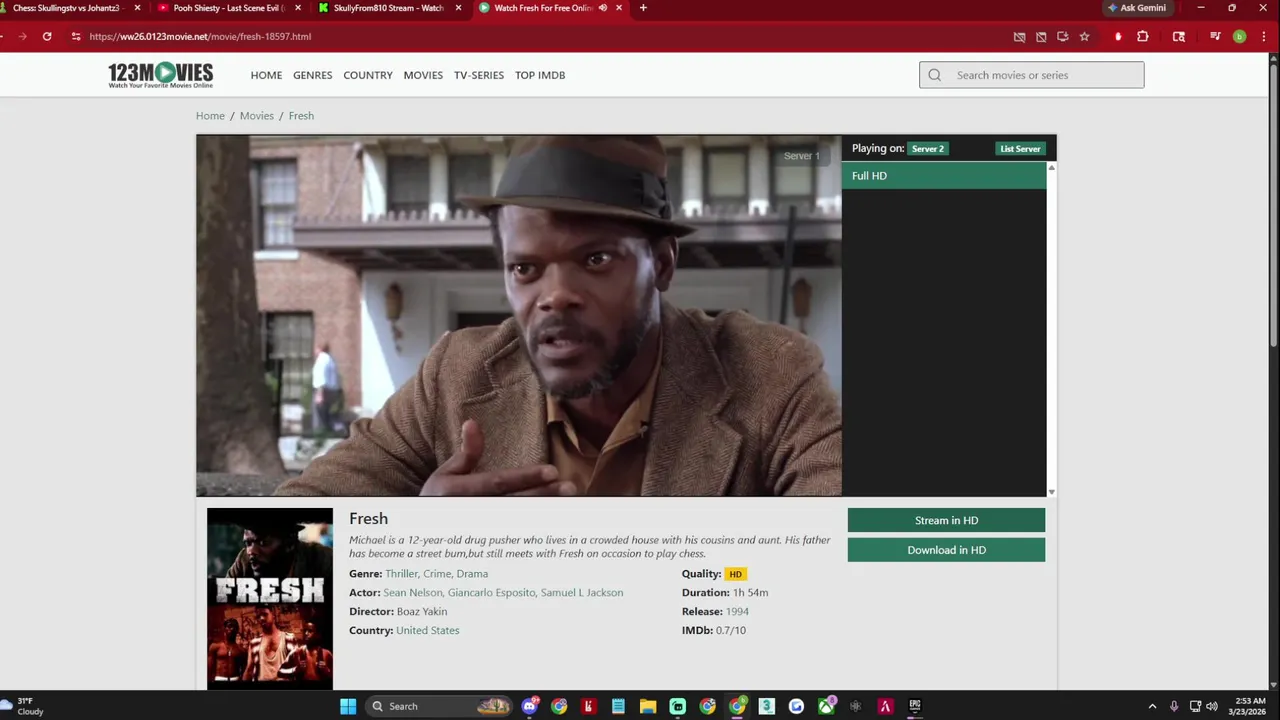The width and height of the screenshot is (1280, 720).
Task: Open actor Sean Nelson link
Action: tap(412, 593)
